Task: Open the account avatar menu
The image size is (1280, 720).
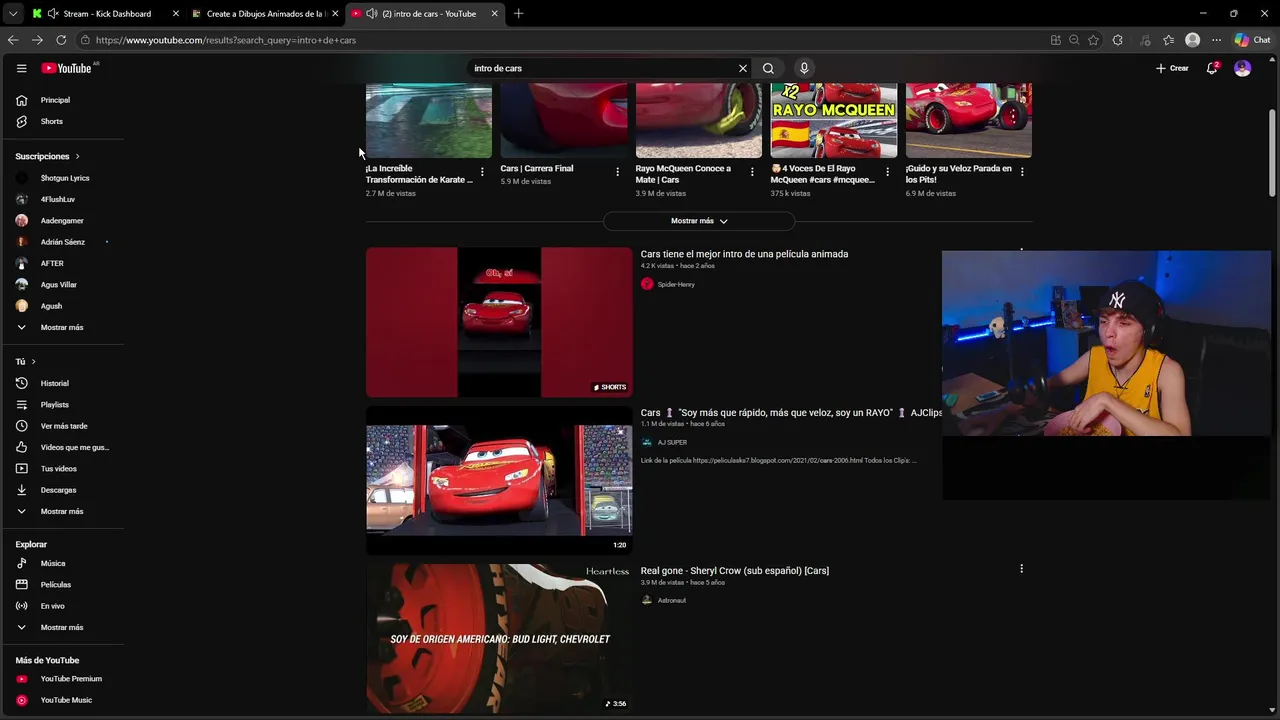Action: tap(1242, 68)
